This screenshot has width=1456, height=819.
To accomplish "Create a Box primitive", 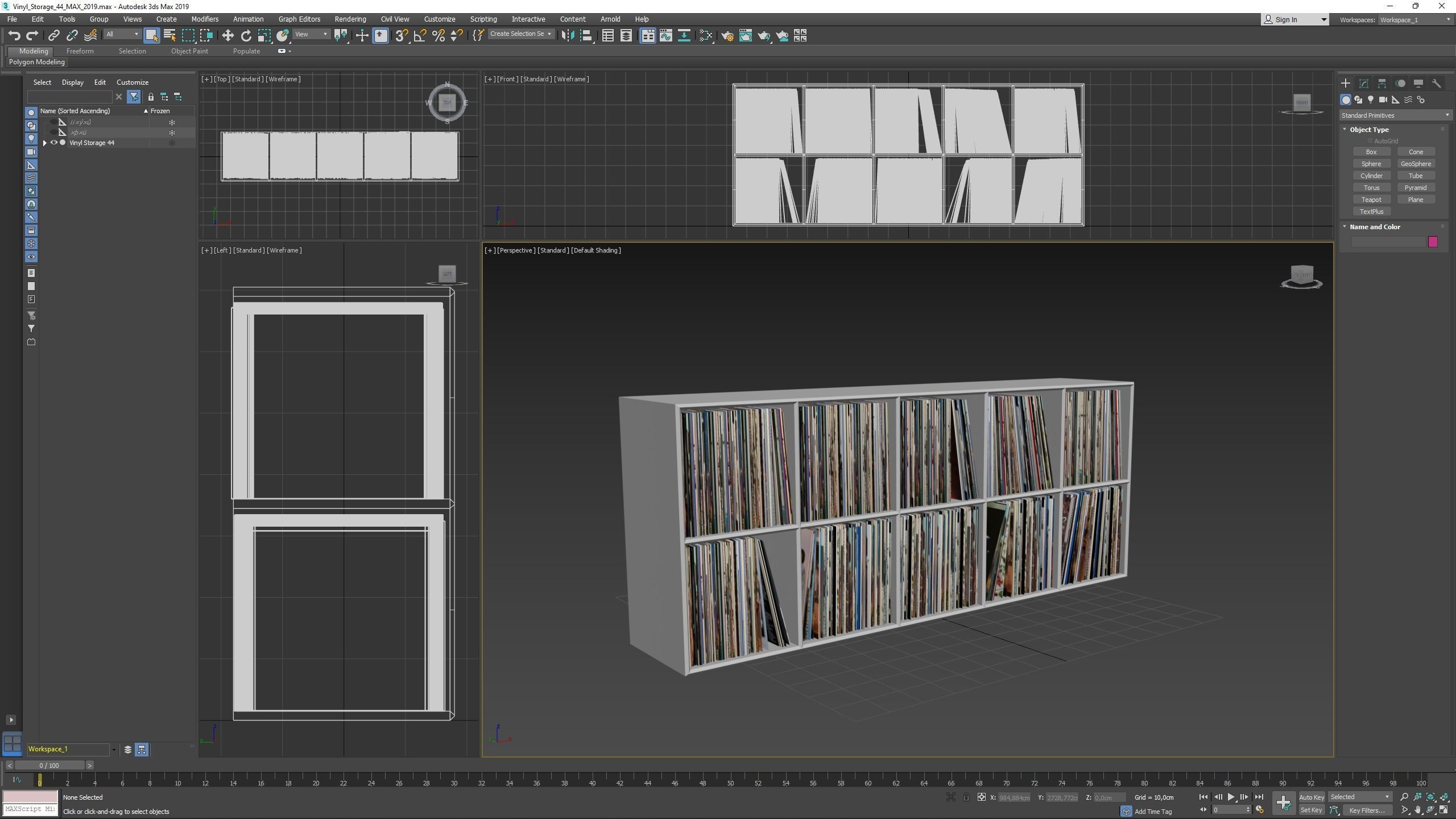I will (x=1371, y=152).
